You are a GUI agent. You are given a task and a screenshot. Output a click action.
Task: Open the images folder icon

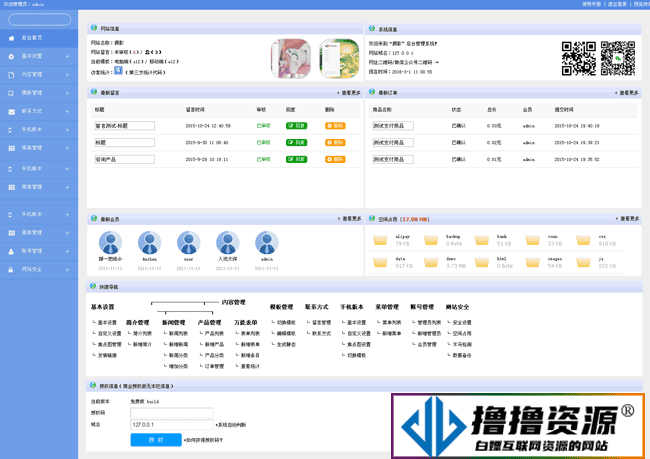533,262
